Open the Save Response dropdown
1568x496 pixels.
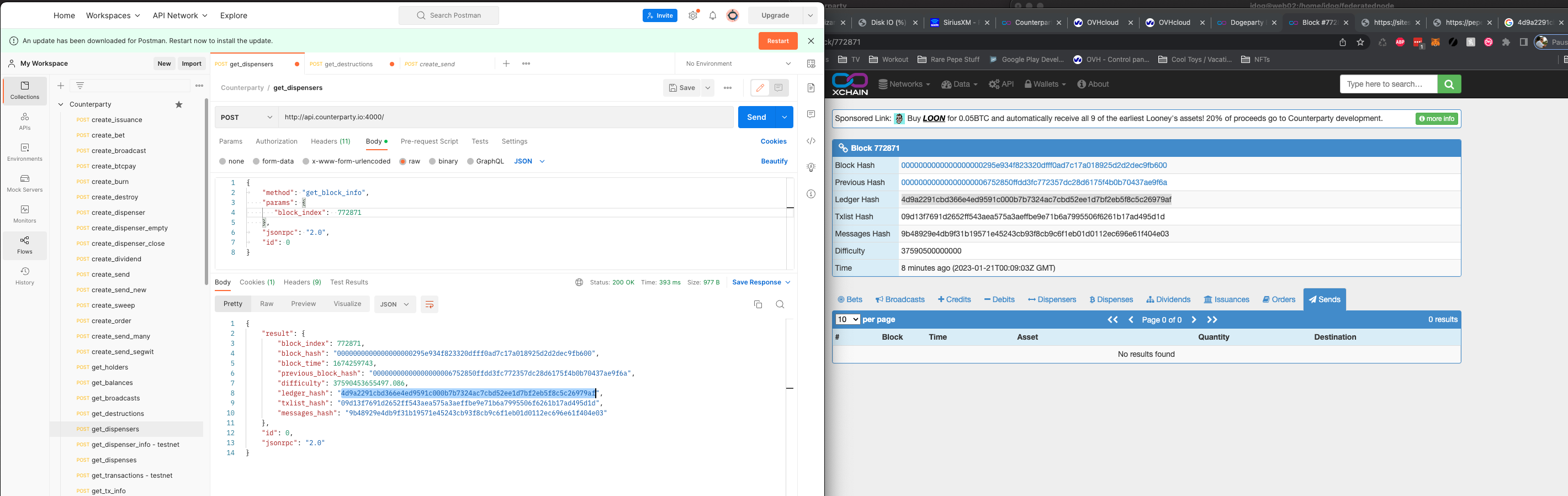click(x=761, y=282)
